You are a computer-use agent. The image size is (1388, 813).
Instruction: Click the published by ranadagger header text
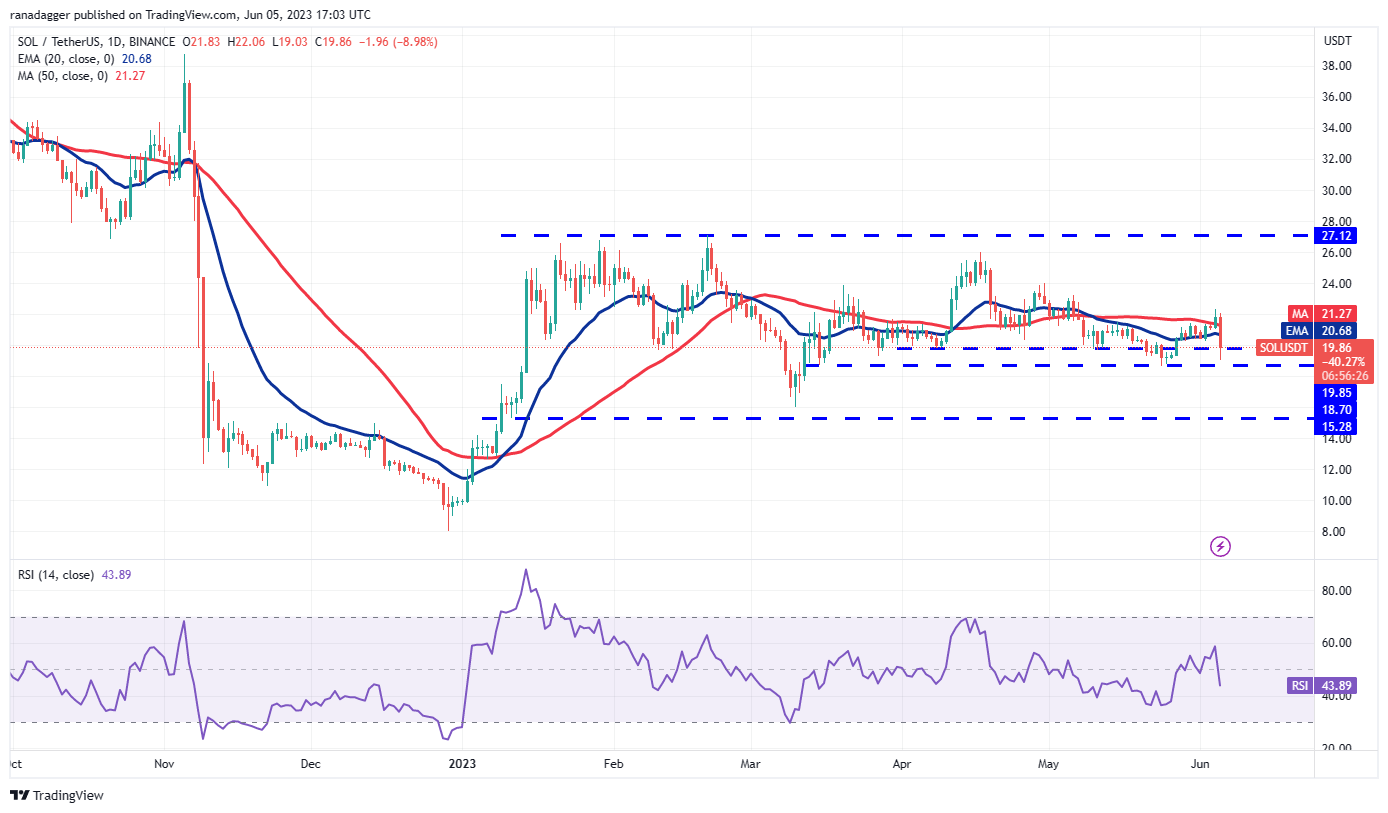pos(190,15)
